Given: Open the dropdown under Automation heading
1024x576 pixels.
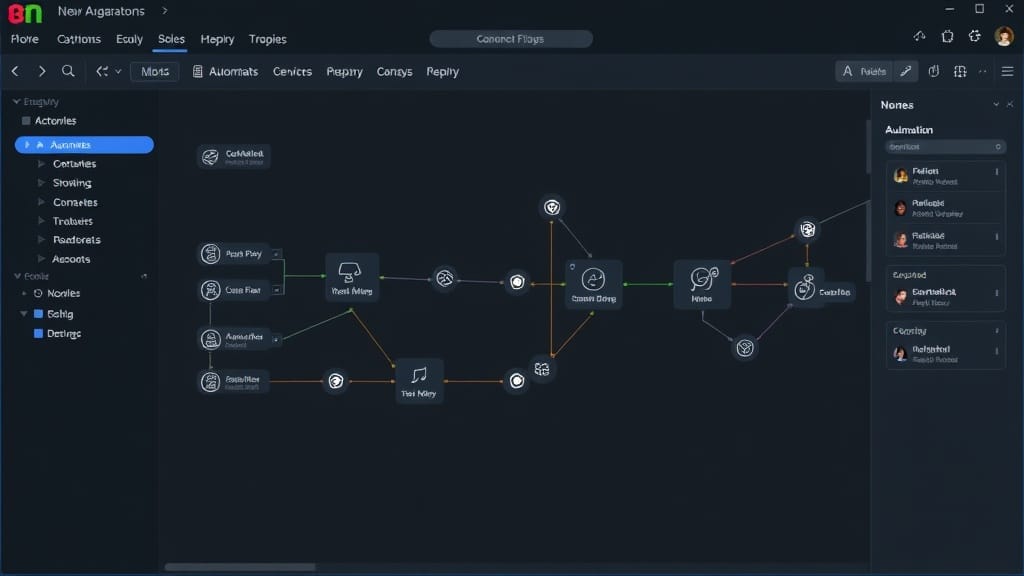Looking at the screenshot, I should pyautogui.click(x=945, y=147).
